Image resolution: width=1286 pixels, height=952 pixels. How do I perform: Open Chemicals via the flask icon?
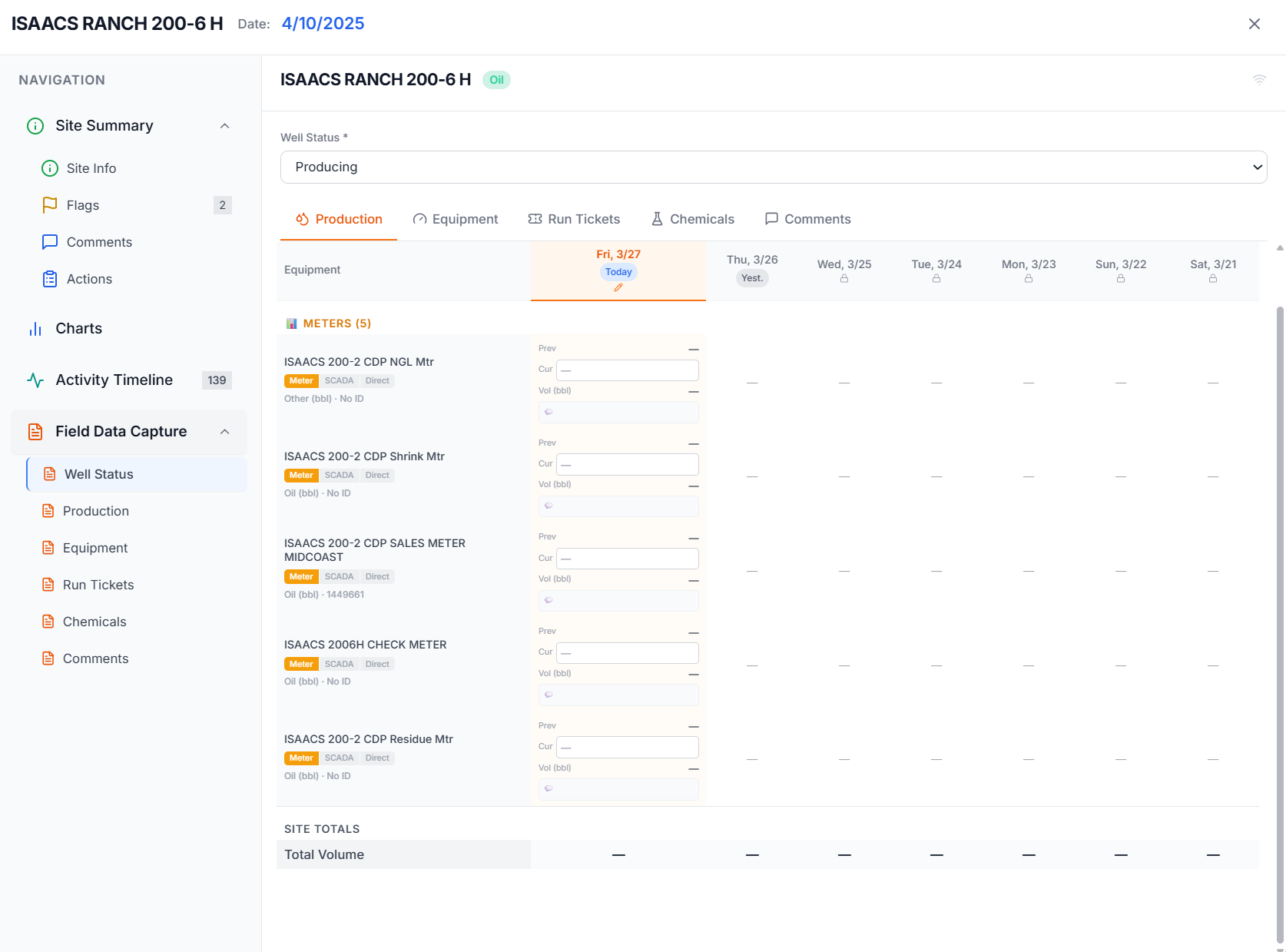click(656, 219)
